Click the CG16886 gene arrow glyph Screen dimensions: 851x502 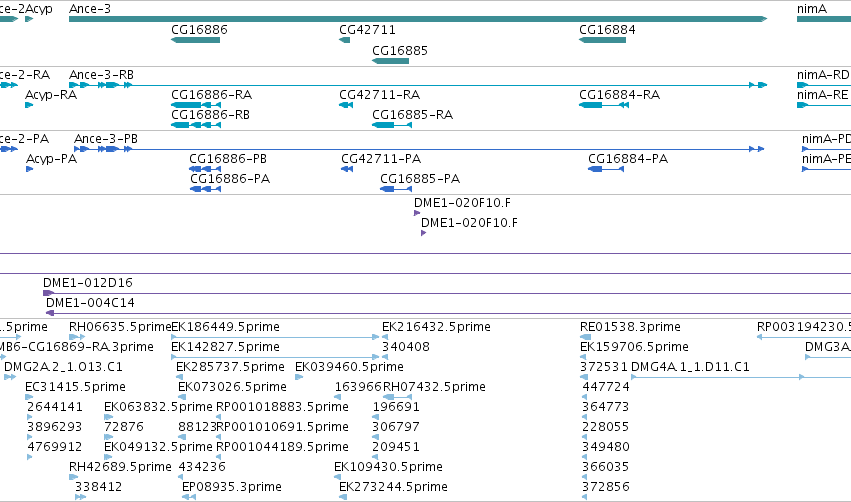point(195,40)
